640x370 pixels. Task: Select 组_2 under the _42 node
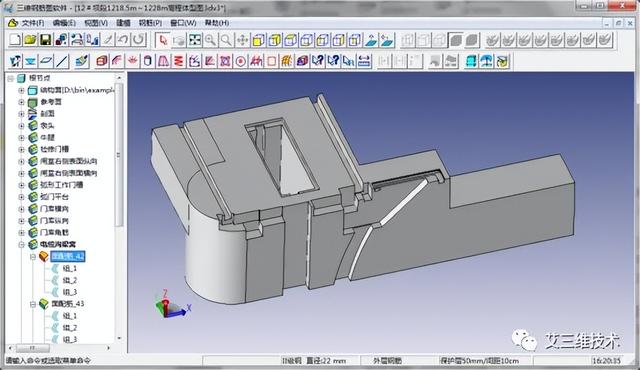(x=70, y=280)
